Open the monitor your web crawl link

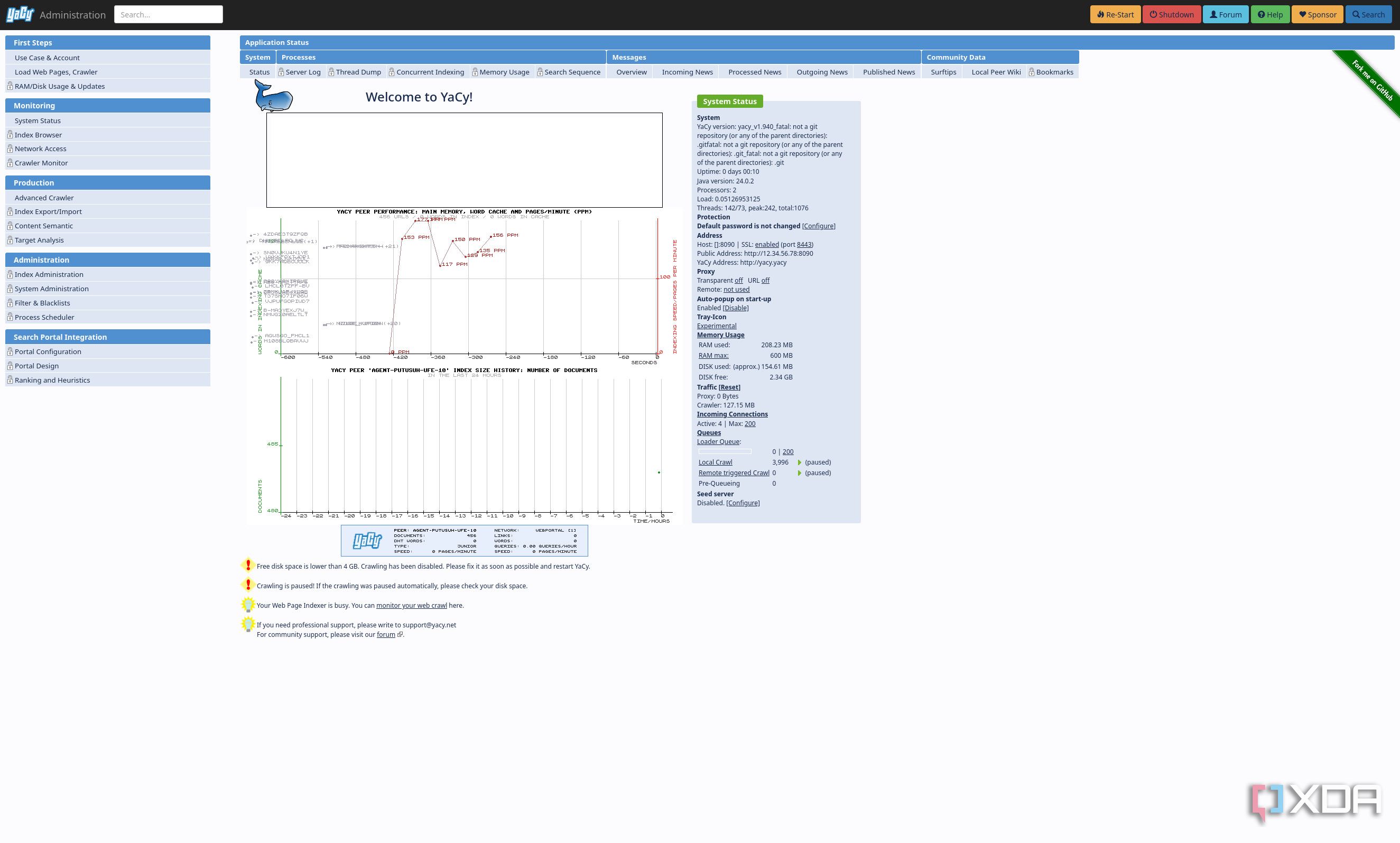(411, 606)
